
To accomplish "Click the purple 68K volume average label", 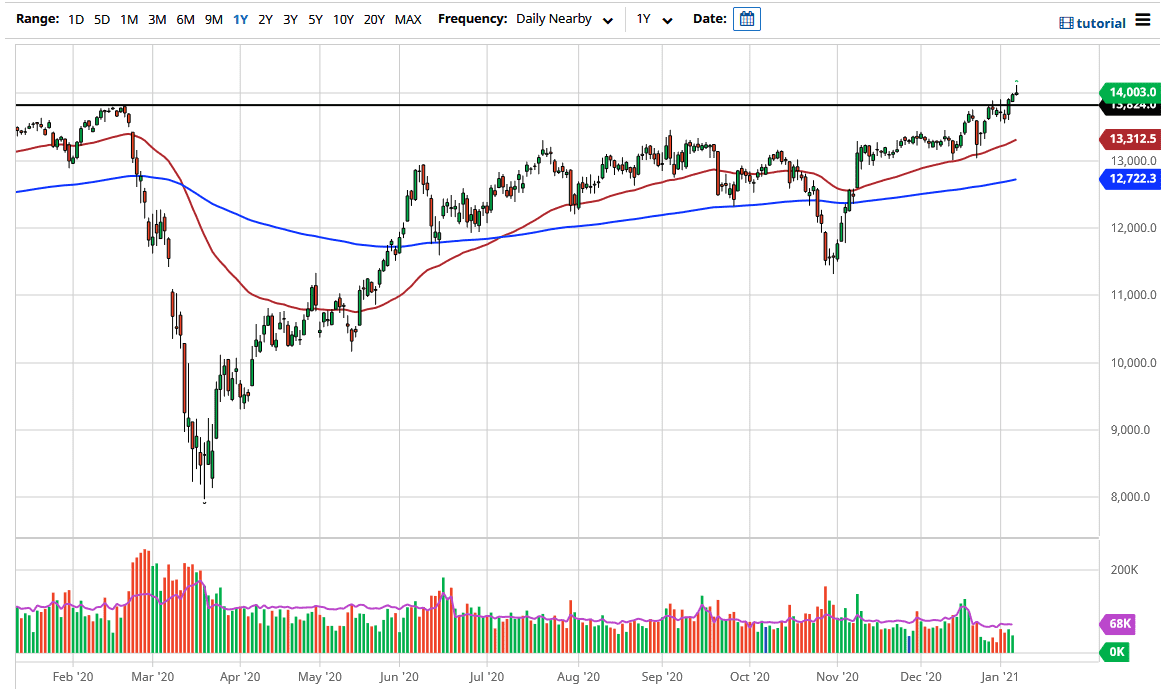I will (x=1120, y=624).
